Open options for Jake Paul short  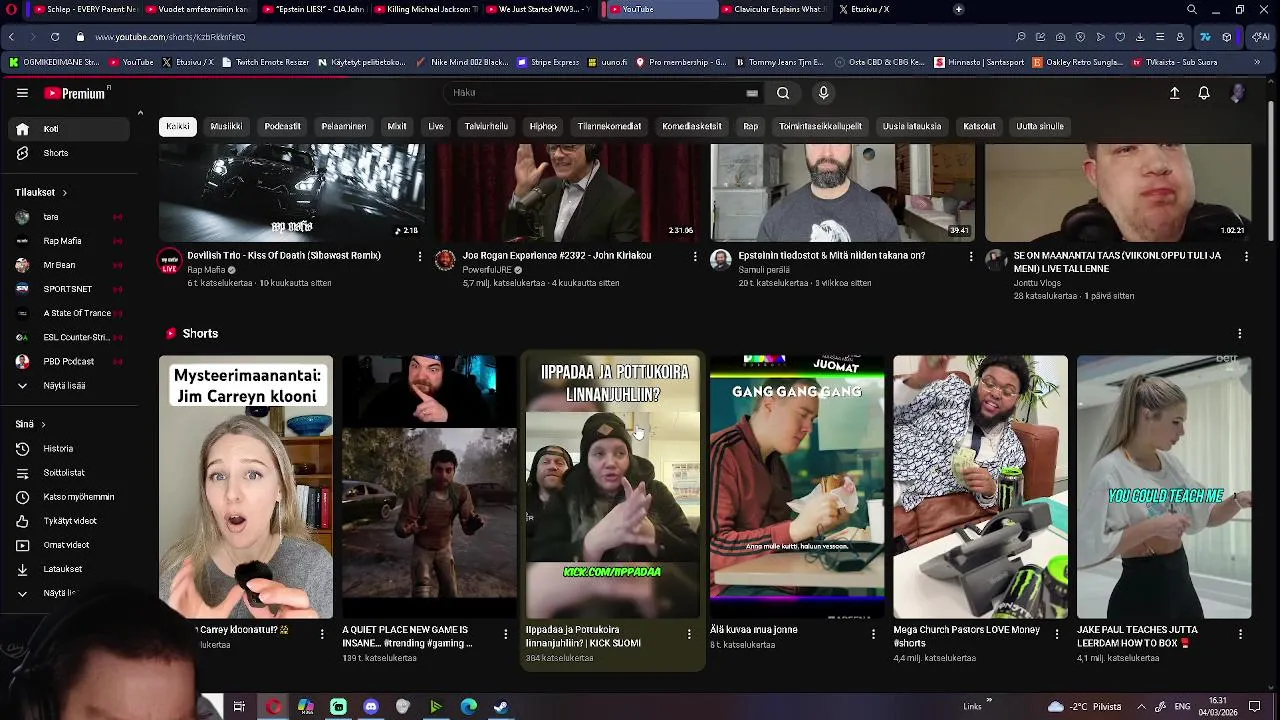pyautogui.click(x=1240, y=634)
